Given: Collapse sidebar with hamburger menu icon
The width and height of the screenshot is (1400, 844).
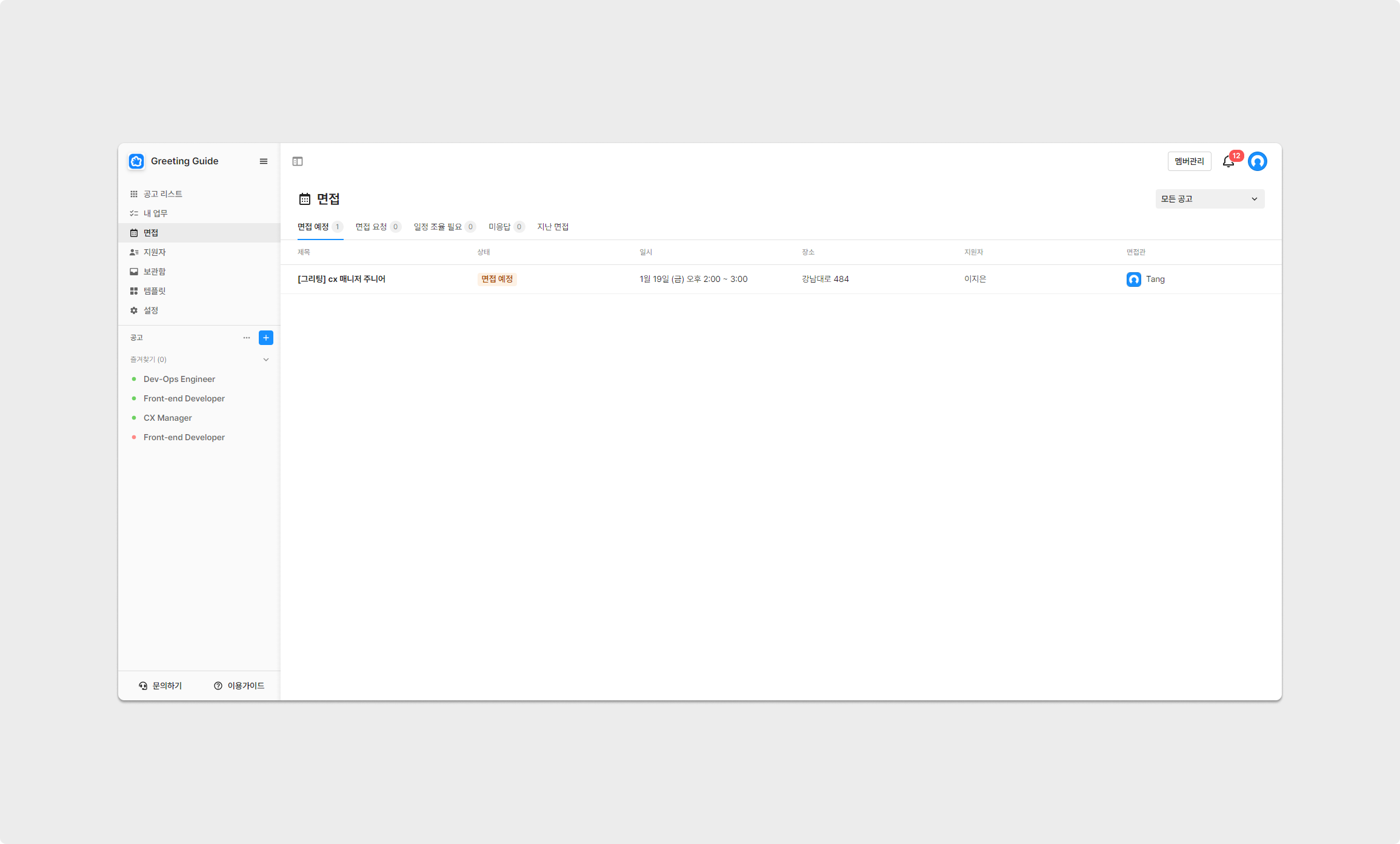Looking at the screenshot, I should (x=264, y=161).
